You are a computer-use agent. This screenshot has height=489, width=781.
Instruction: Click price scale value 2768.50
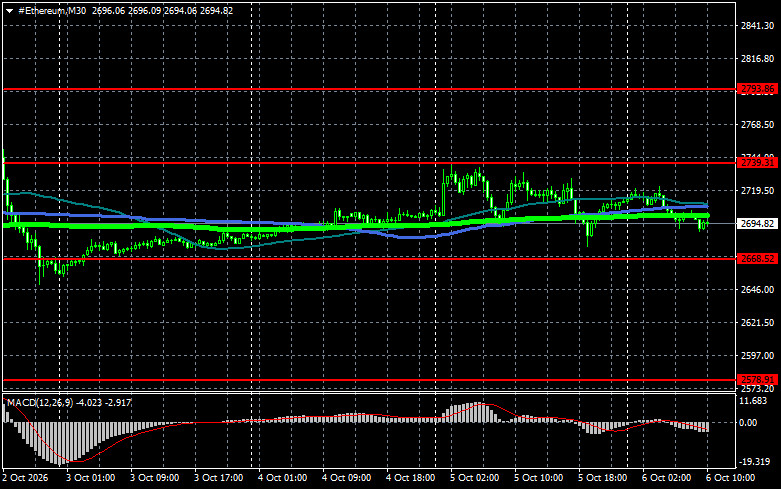[x=757, y=124]
